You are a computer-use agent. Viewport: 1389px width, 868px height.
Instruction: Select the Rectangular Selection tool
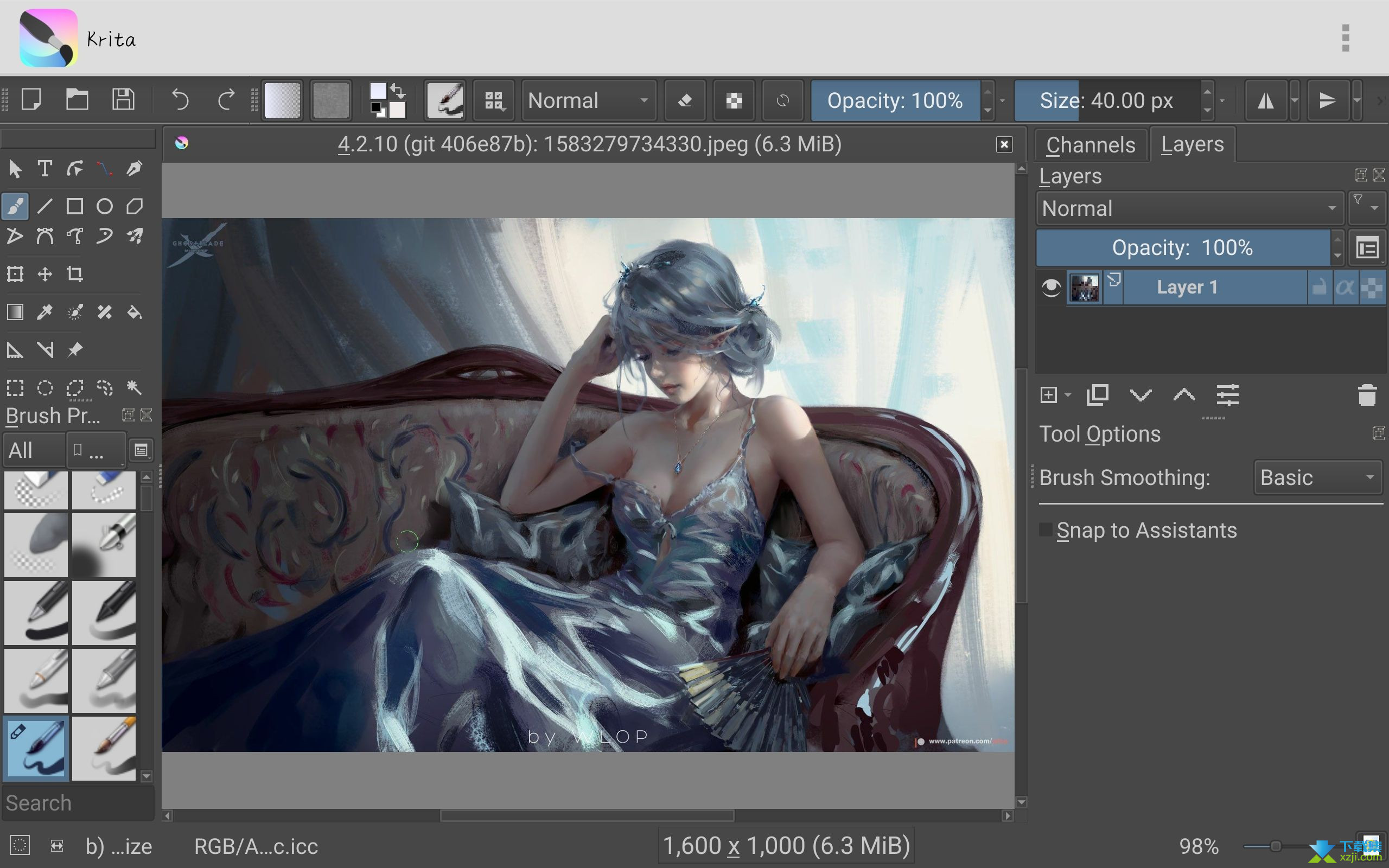click(15, 387)
